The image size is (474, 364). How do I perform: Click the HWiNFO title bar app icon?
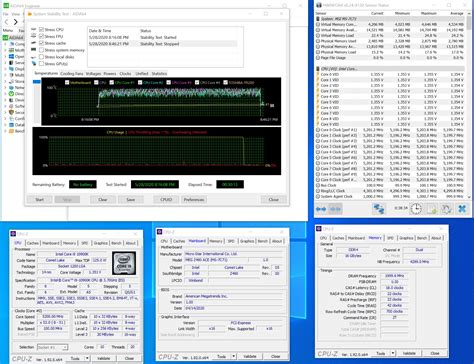[x=319, y=5]
